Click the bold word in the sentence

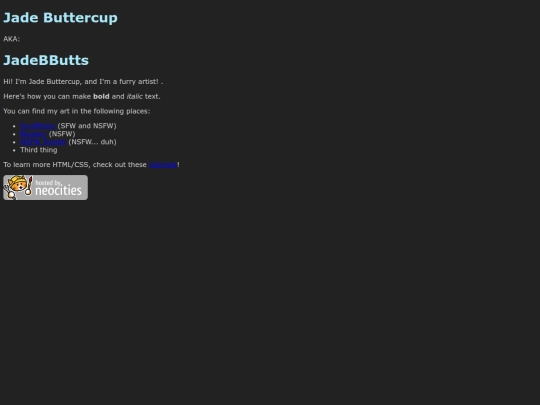tap(101, 96)
